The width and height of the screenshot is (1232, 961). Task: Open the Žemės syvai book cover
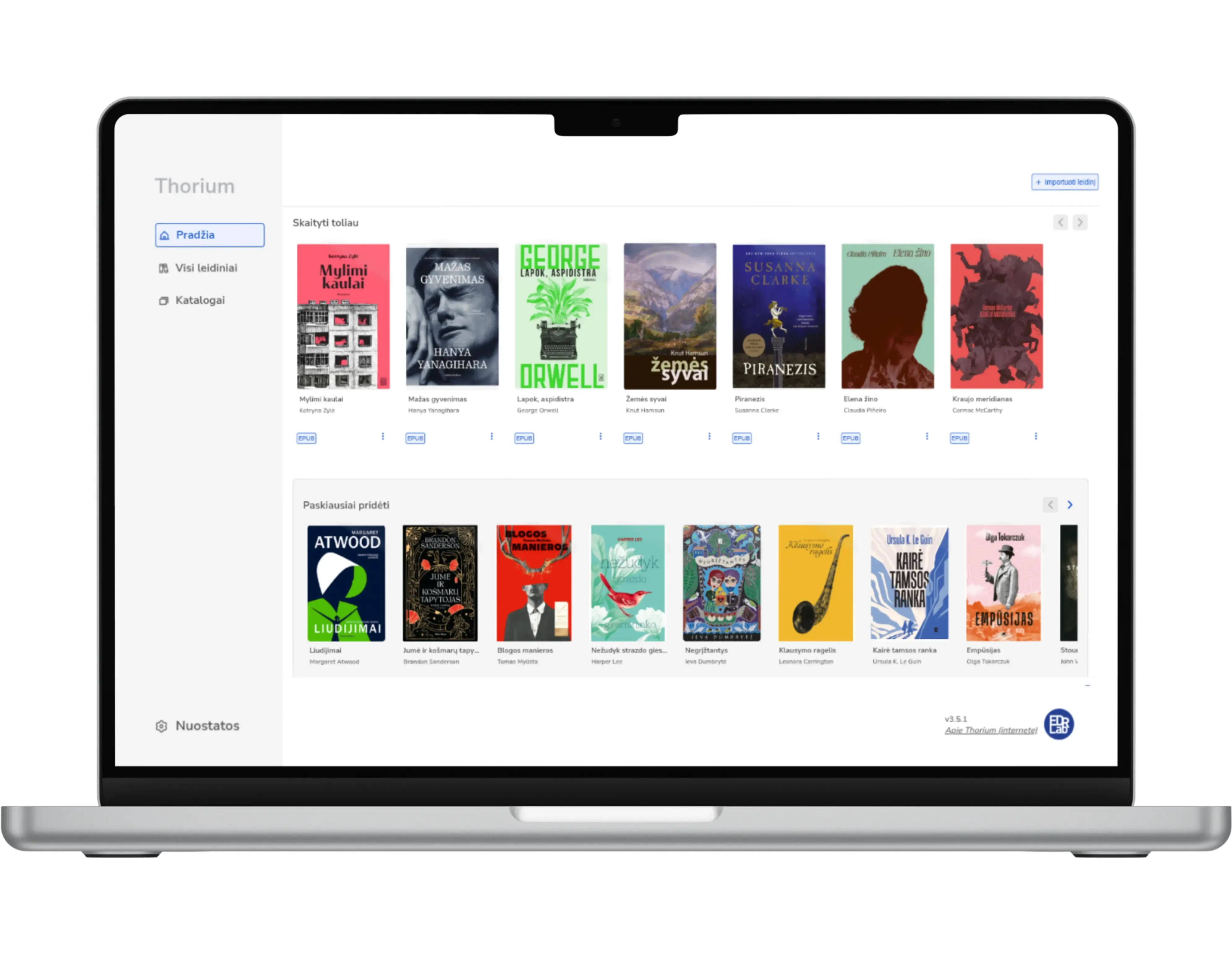click(670, 317)
